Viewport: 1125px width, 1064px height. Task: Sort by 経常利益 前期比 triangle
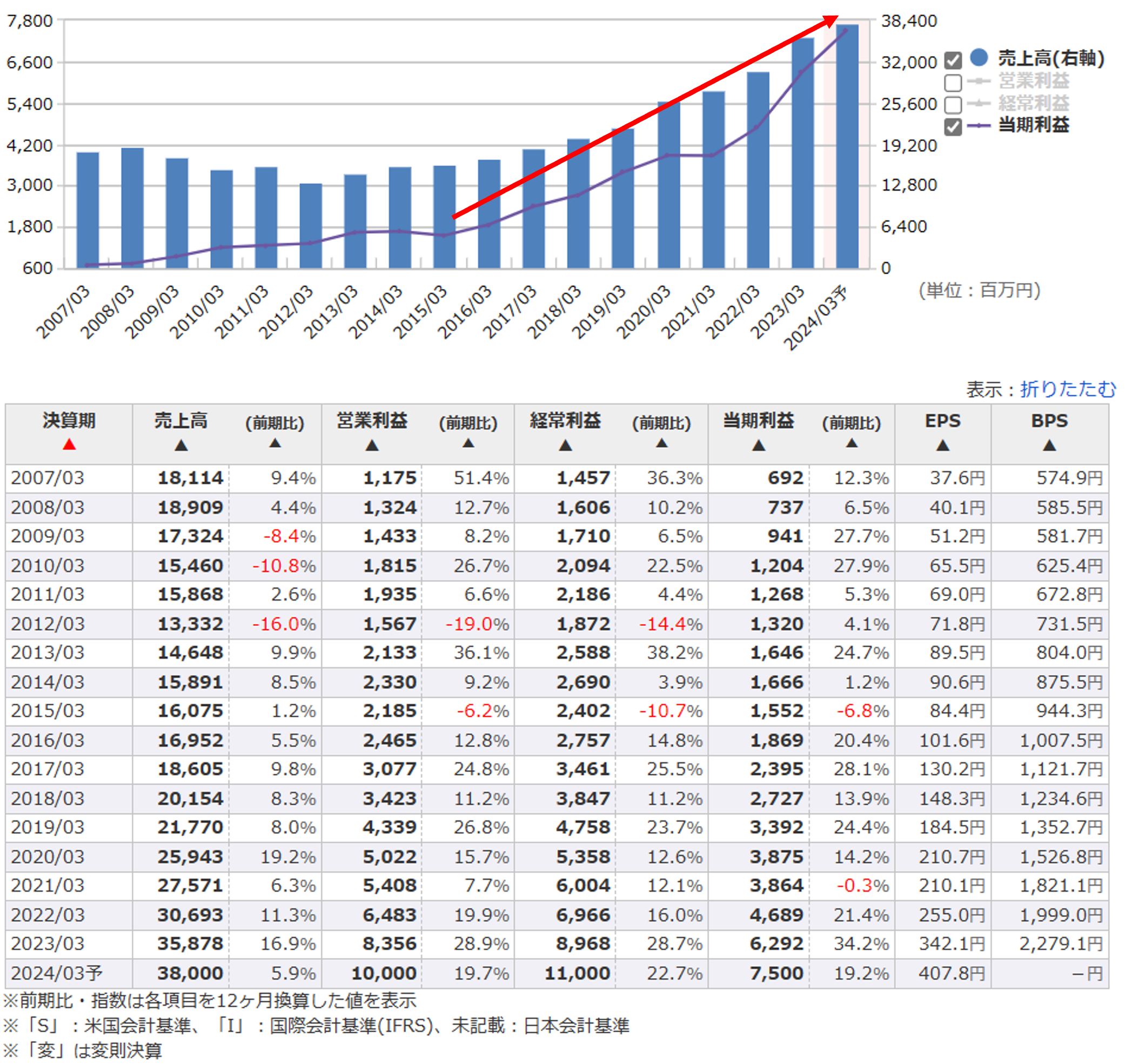pyautogui.click(x=661, y=443)
